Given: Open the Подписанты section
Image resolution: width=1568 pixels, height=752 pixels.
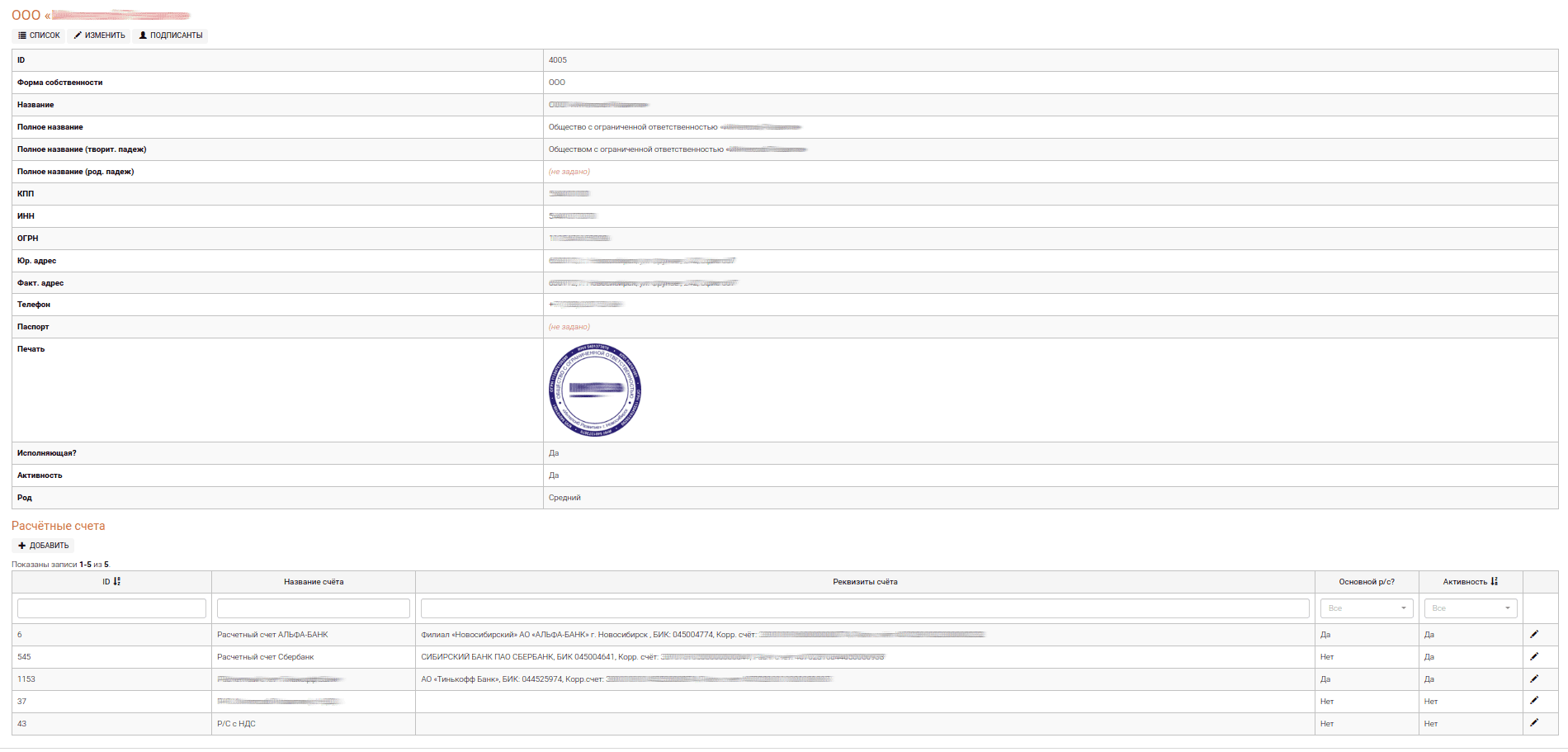Looking at the screenshot, I should tap(170, 35).
